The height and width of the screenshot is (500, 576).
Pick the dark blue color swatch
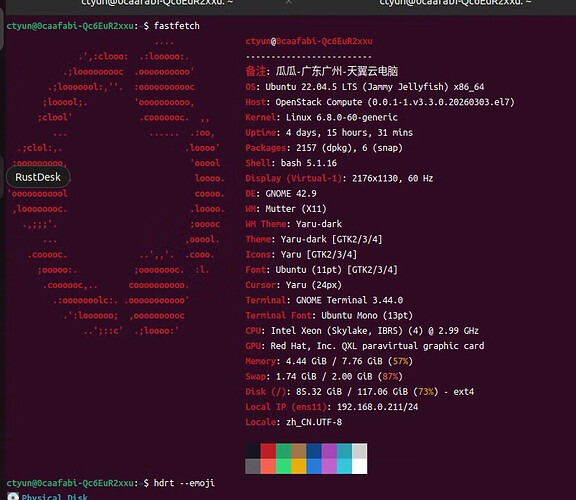tap(314, 451)
